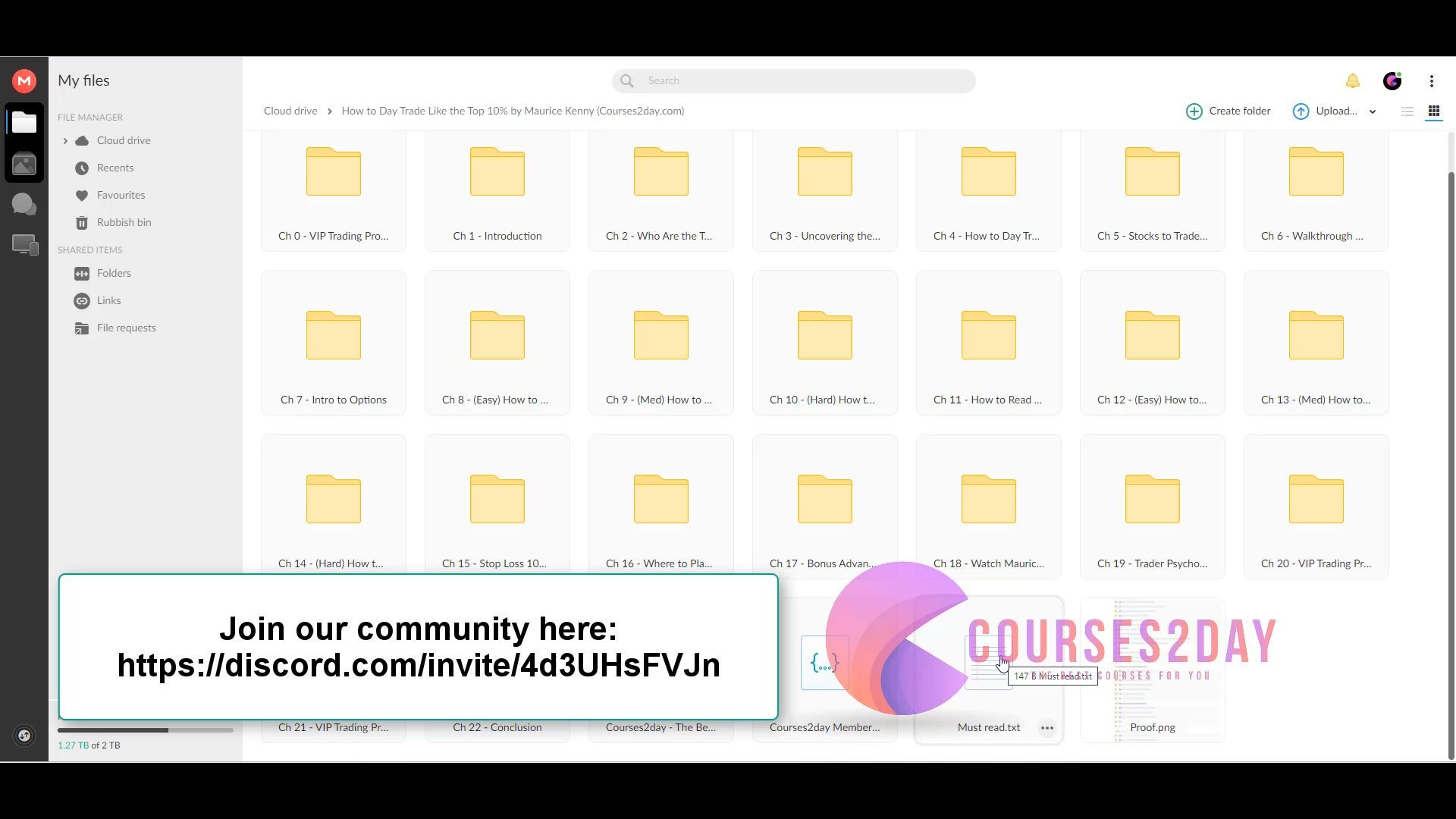Select Cloud drive in sidebar
Viewport: 1456px width, 819px height.
click(x=124, y=140)
